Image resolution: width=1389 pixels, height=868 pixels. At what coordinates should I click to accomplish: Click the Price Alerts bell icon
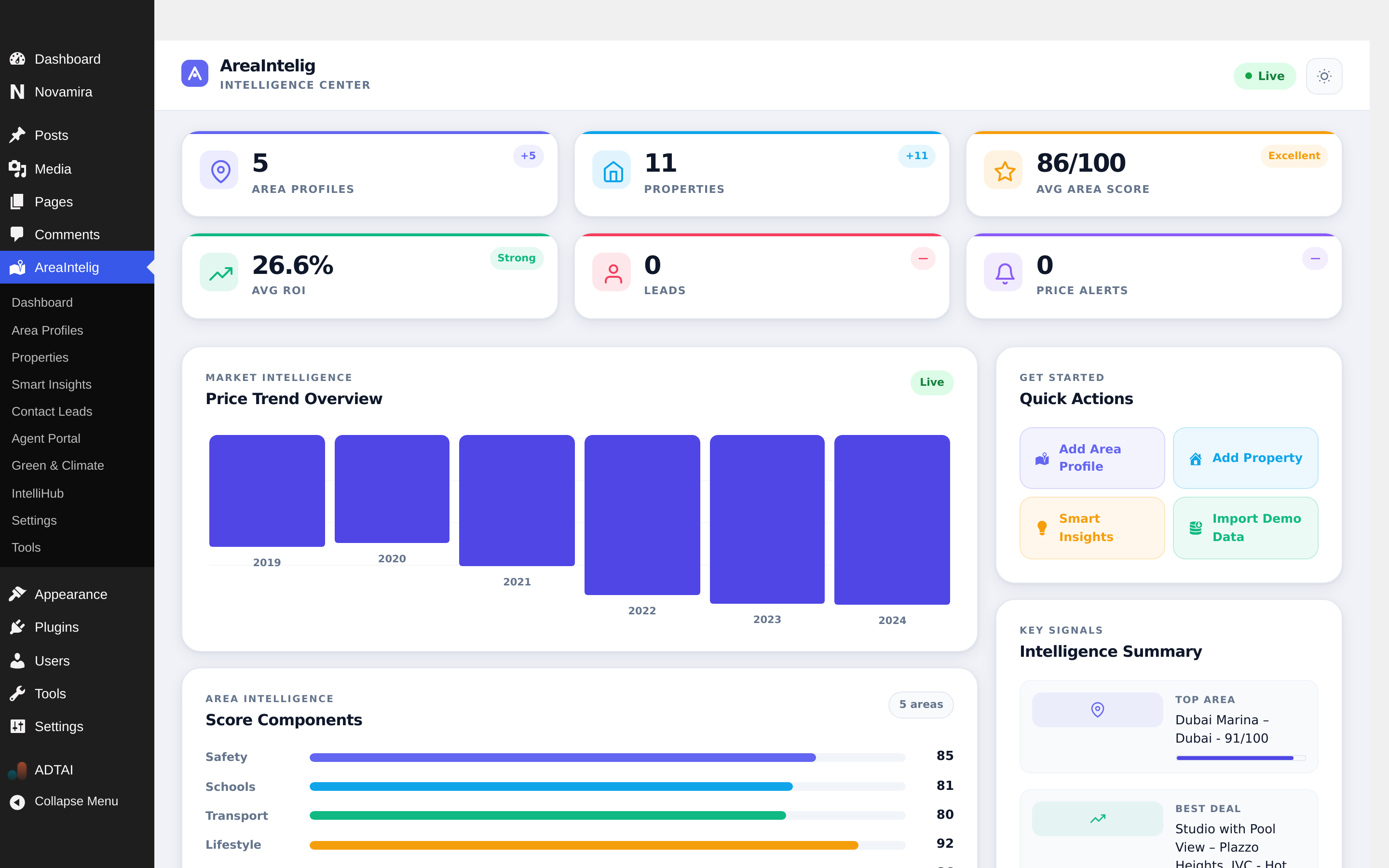(x=1004, y=272)
